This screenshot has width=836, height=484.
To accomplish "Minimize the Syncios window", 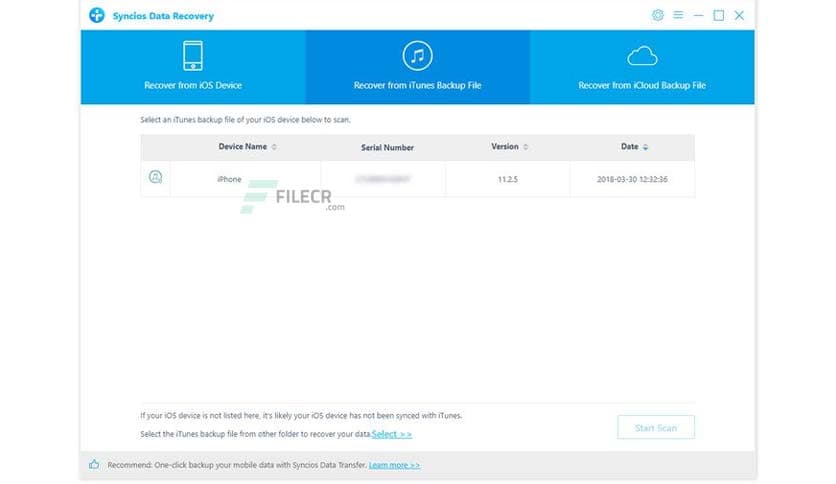I will (698, 15).
